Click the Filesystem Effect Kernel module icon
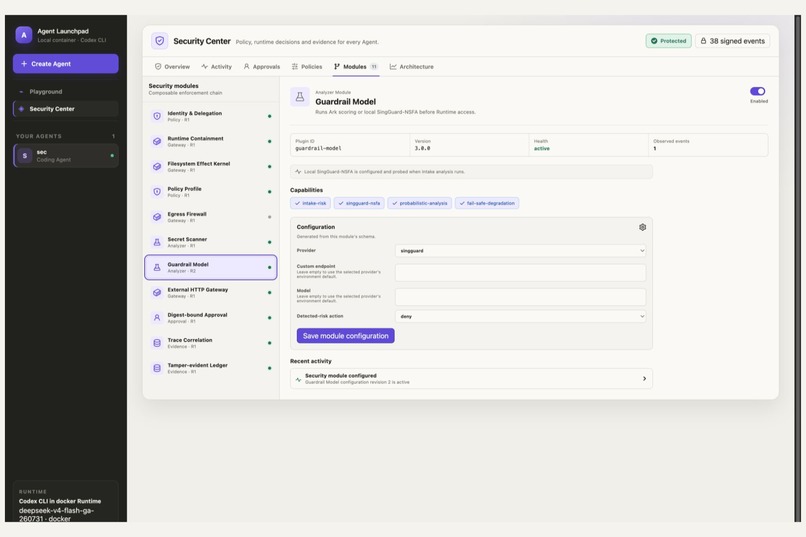Image resolution: width=806 pixels, height=537 pixels. point(157,166)
